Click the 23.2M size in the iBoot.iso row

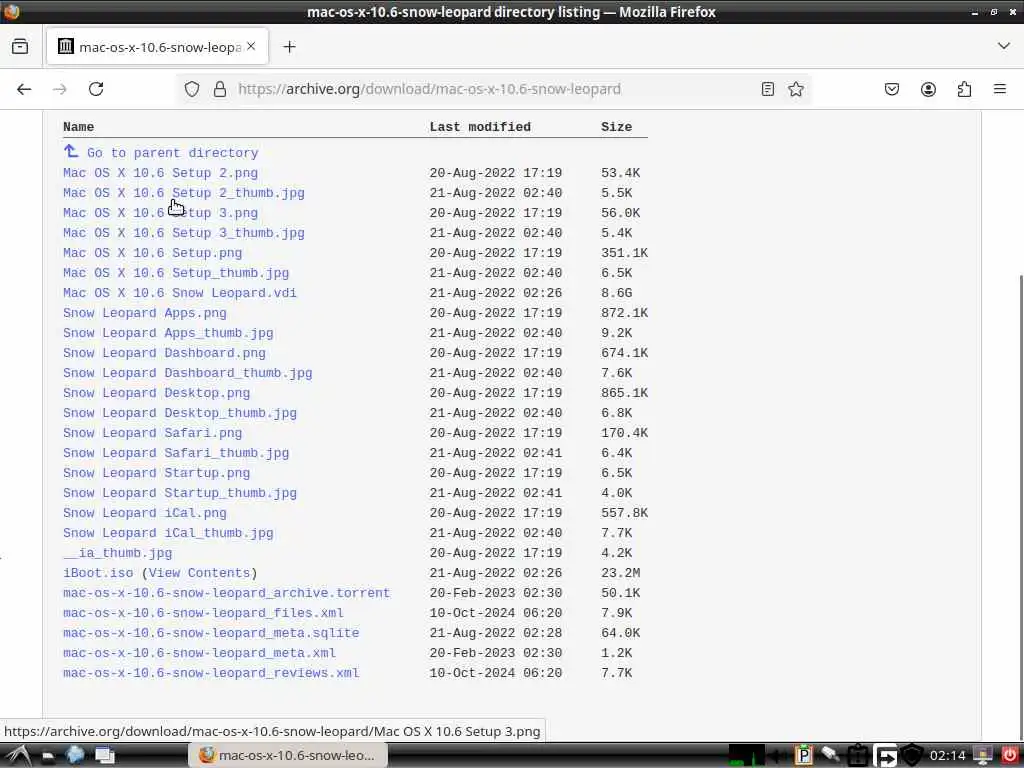pos(620,573)
